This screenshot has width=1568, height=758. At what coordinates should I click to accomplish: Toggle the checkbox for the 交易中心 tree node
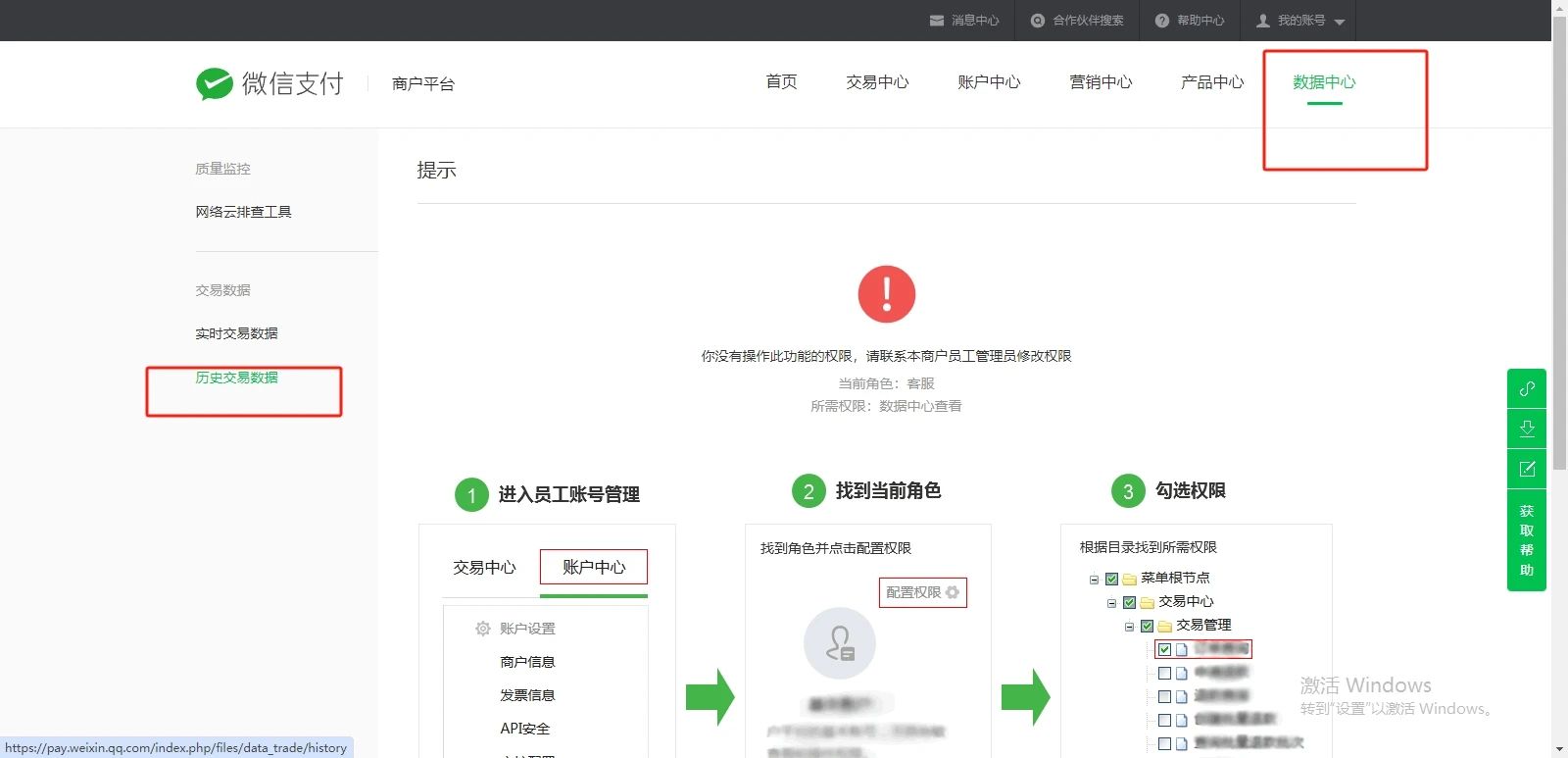[x=1129, y=602]
